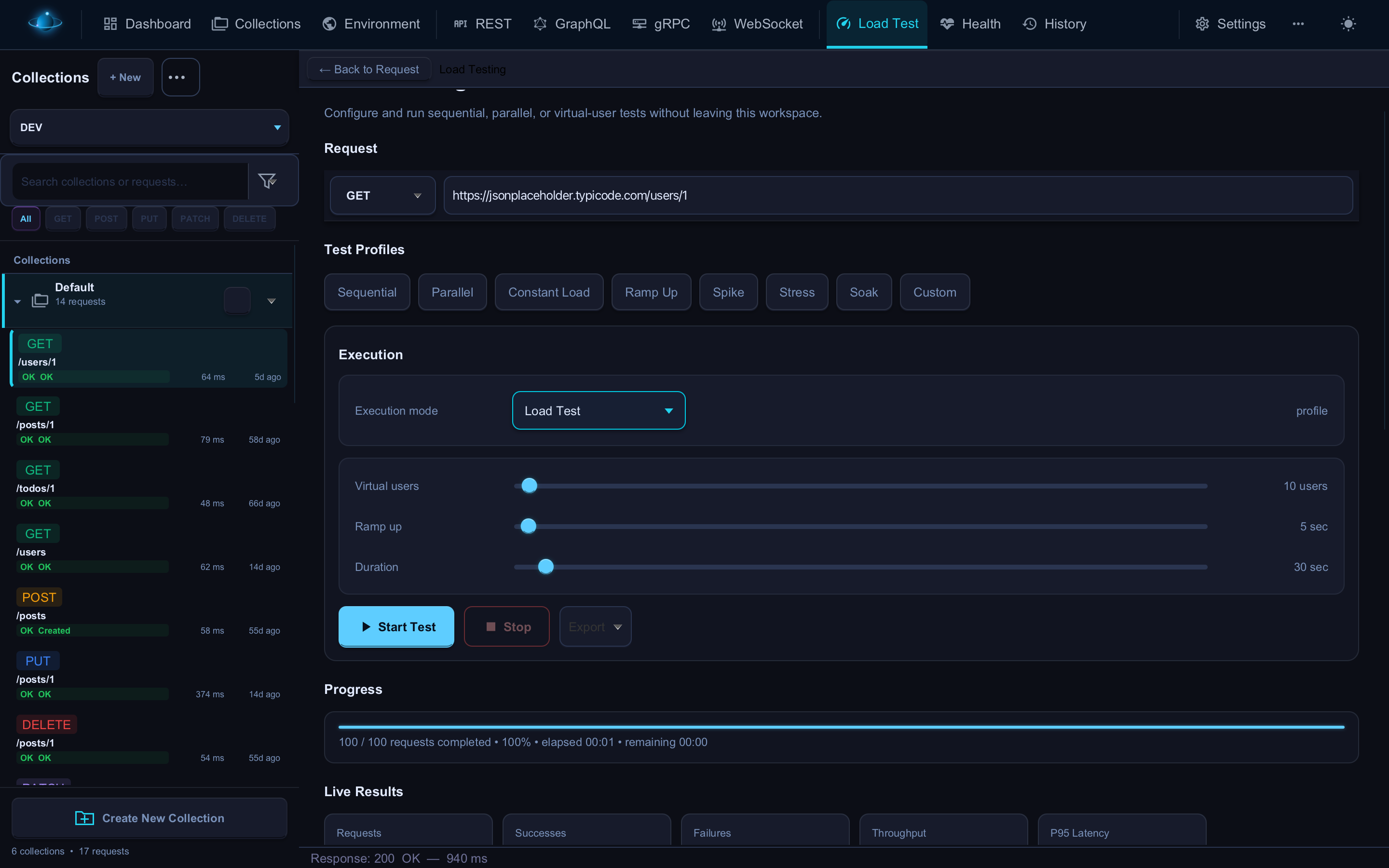1389x868 pixels.
Task: Open the top bar overflow menu
Action: [x=1298, y=24]
